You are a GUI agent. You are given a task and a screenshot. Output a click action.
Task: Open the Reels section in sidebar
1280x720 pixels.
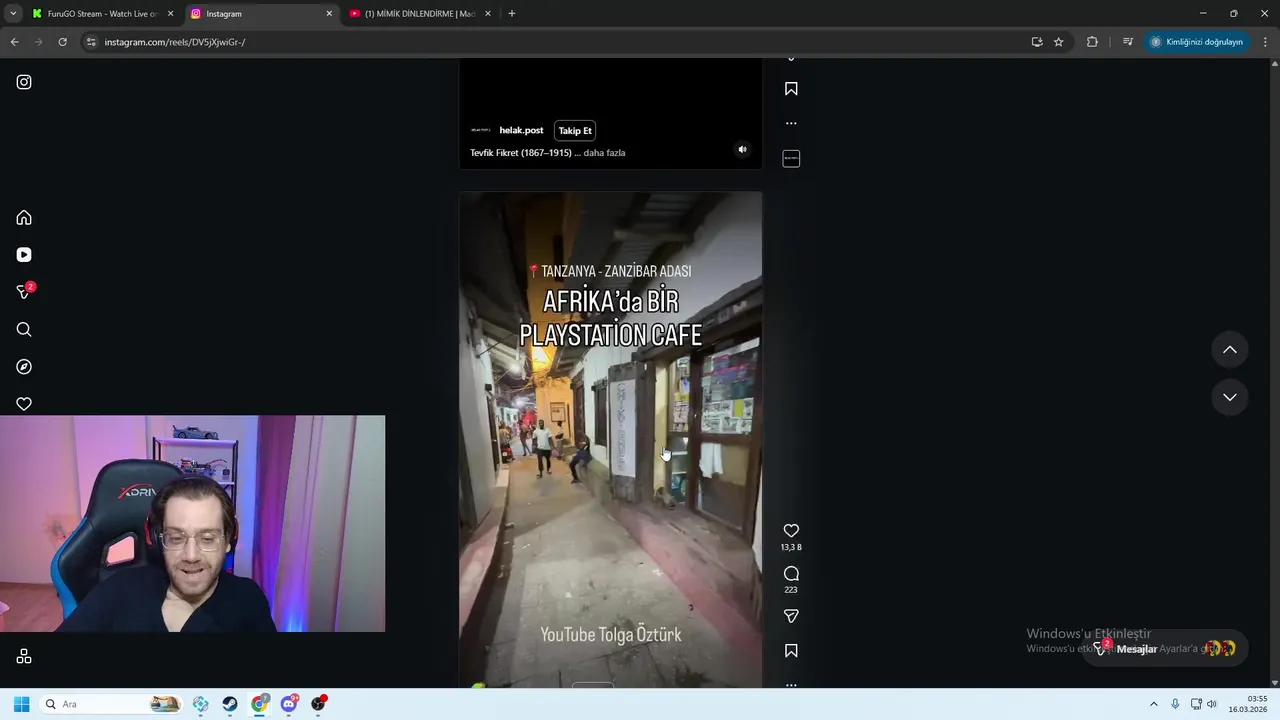point(24,255)
